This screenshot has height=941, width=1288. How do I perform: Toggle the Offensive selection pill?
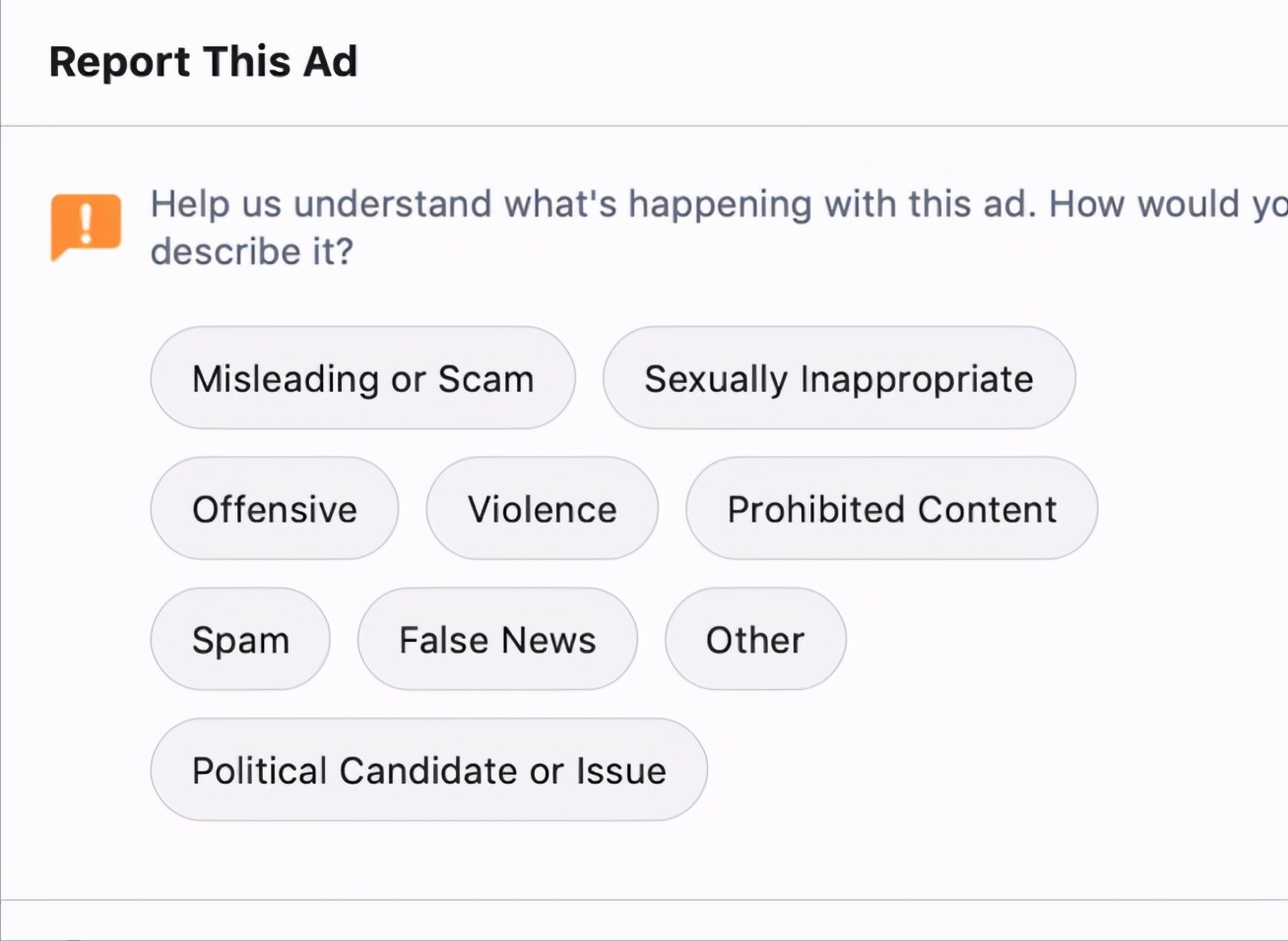[x=274, y=509]
